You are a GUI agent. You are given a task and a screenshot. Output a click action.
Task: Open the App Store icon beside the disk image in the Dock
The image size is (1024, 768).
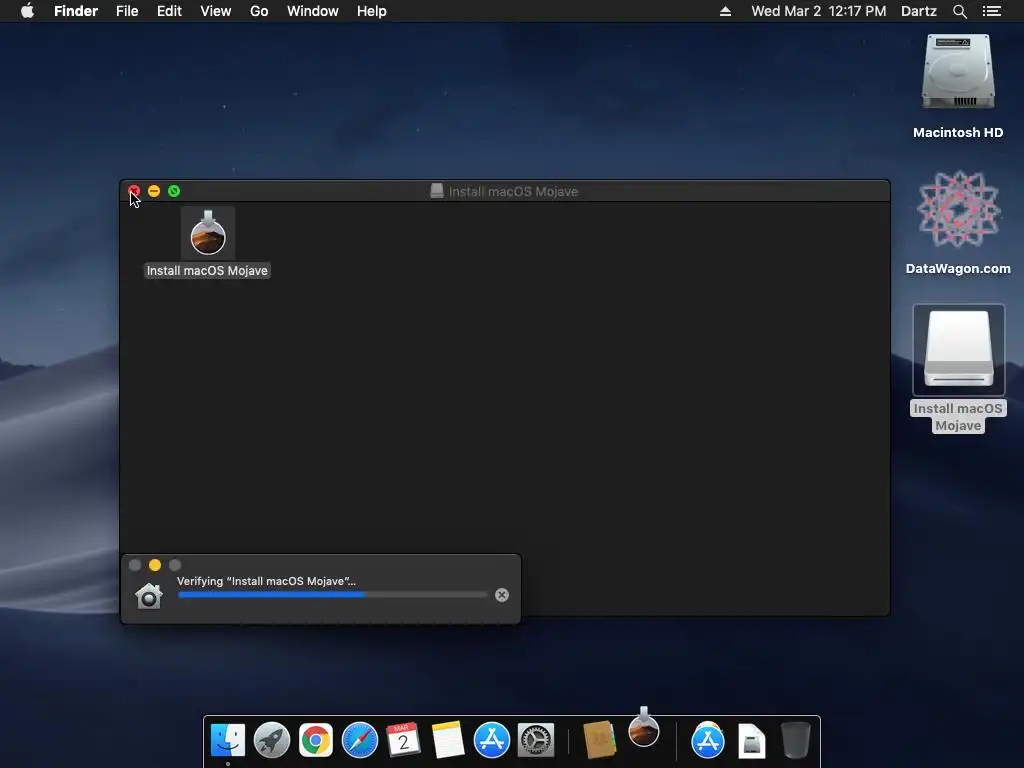click(708, 740)
